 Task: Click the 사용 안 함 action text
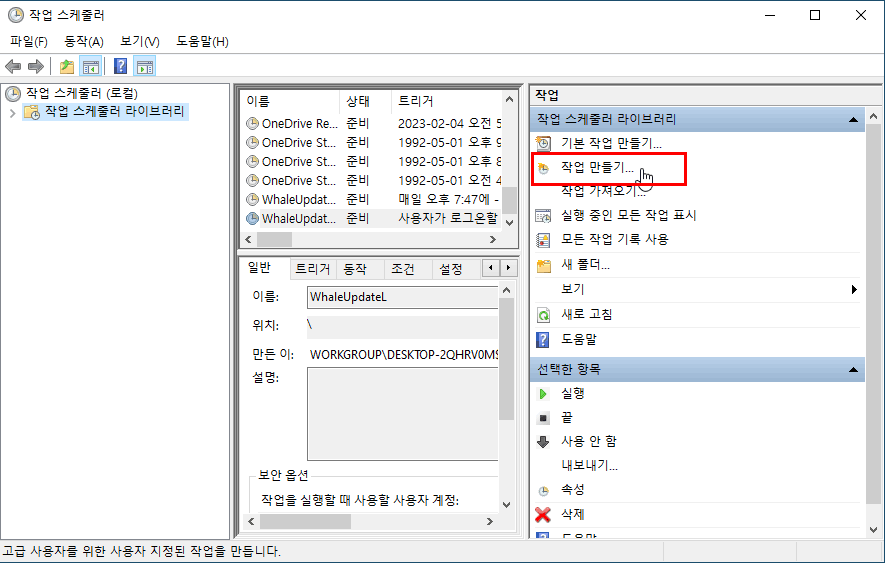[589, 442]
